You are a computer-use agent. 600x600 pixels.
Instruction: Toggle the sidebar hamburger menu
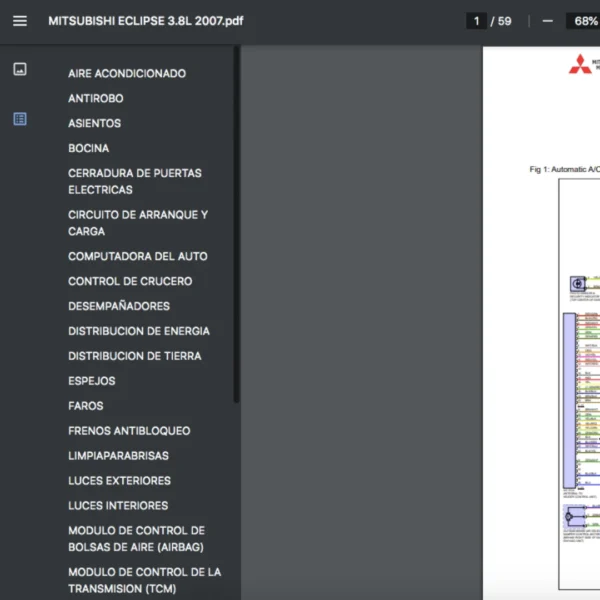coord(20,21)
